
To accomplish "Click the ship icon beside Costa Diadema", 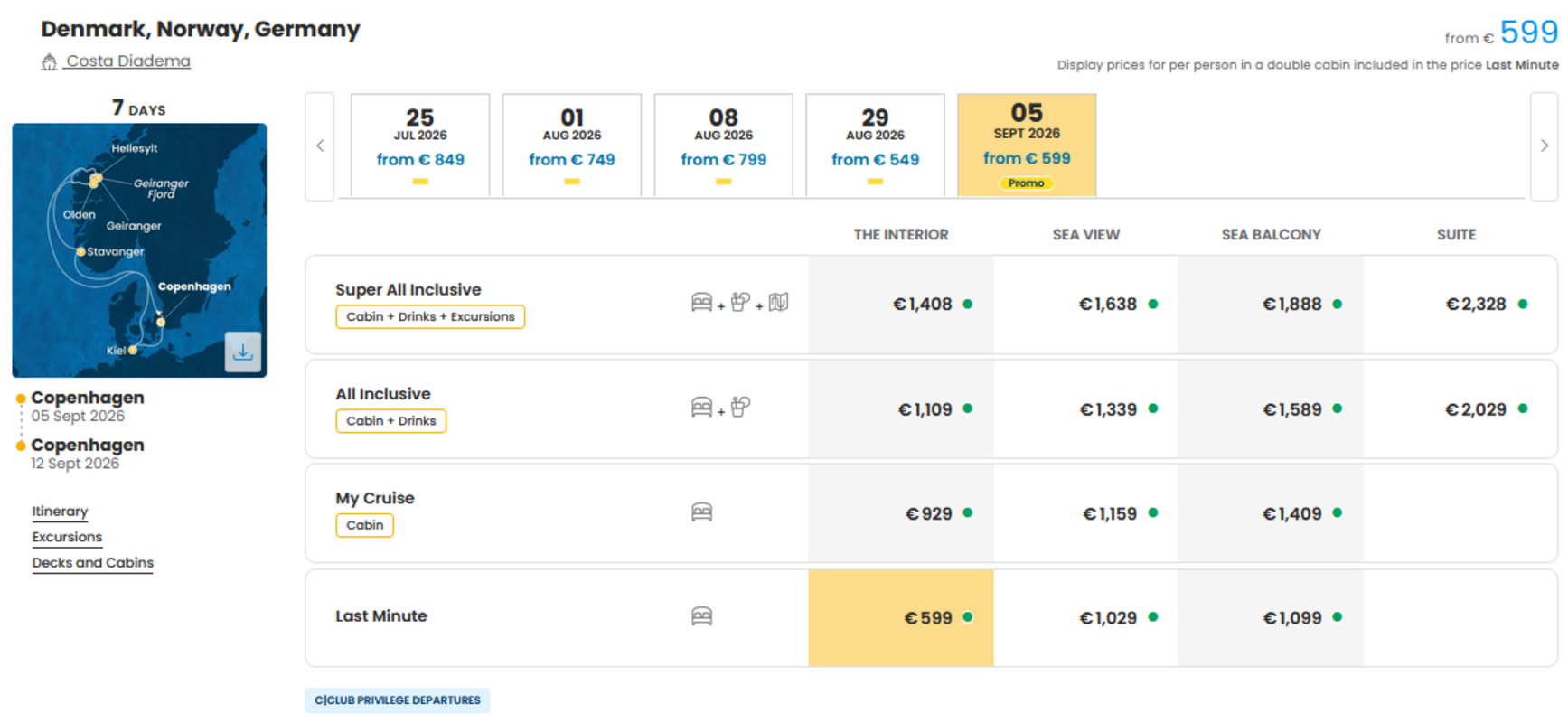I will point(49,61).
